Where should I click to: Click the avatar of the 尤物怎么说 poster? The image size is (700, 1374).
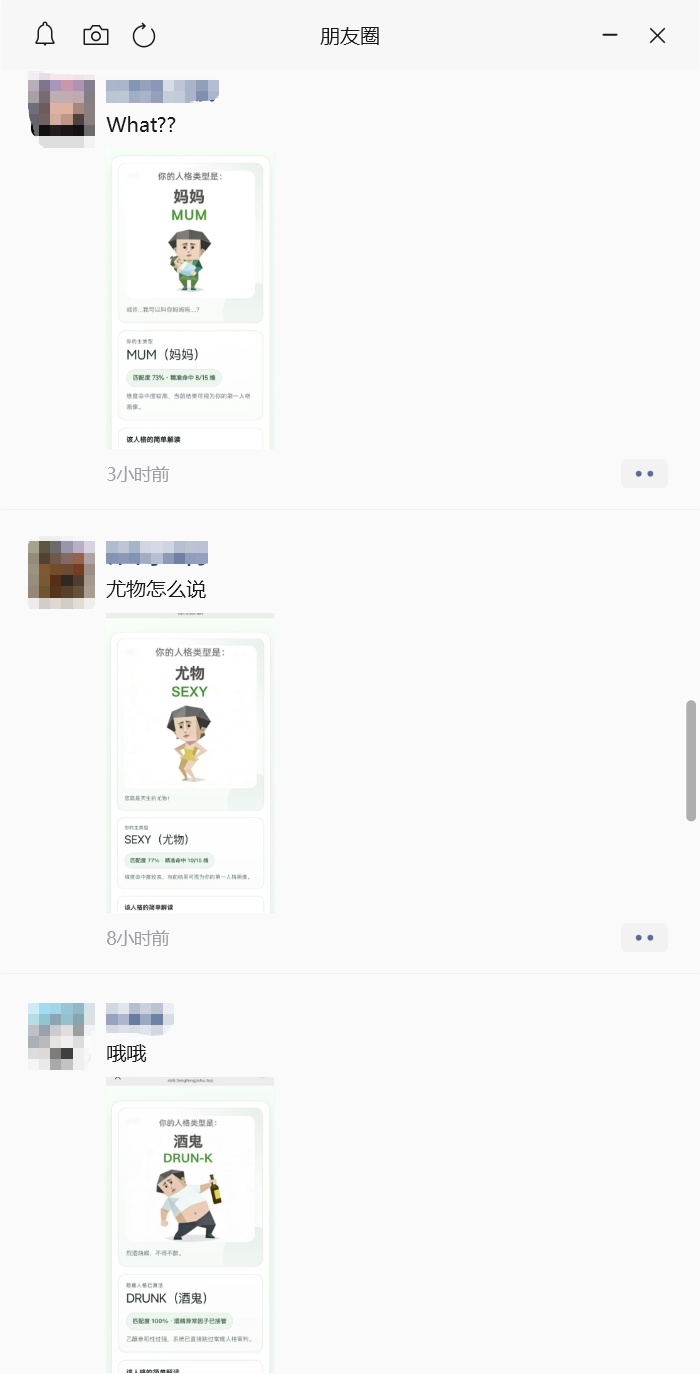(x=61, y=575)
